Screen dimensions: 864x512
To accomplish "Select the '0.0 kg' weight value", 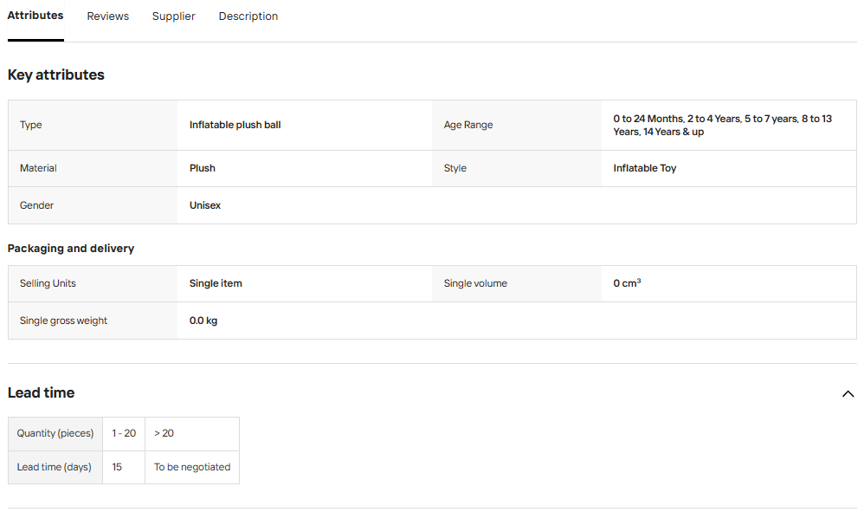I will (203, 320).
